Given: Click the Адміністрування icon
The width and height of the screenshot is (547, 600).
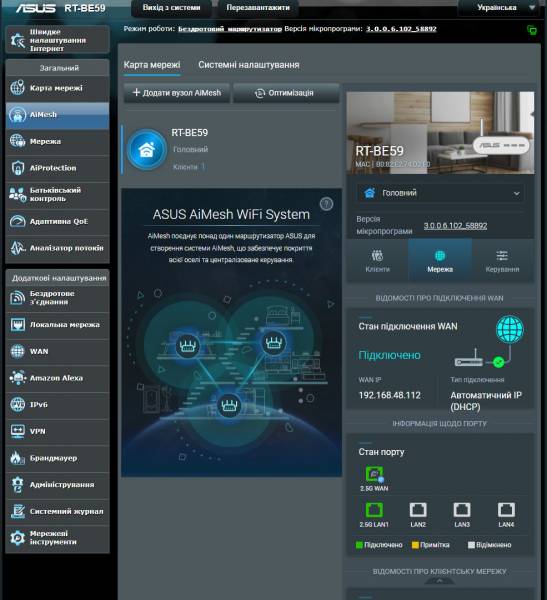Looking at the screenshot, I should pyautogui.click(x=17, y=484).
